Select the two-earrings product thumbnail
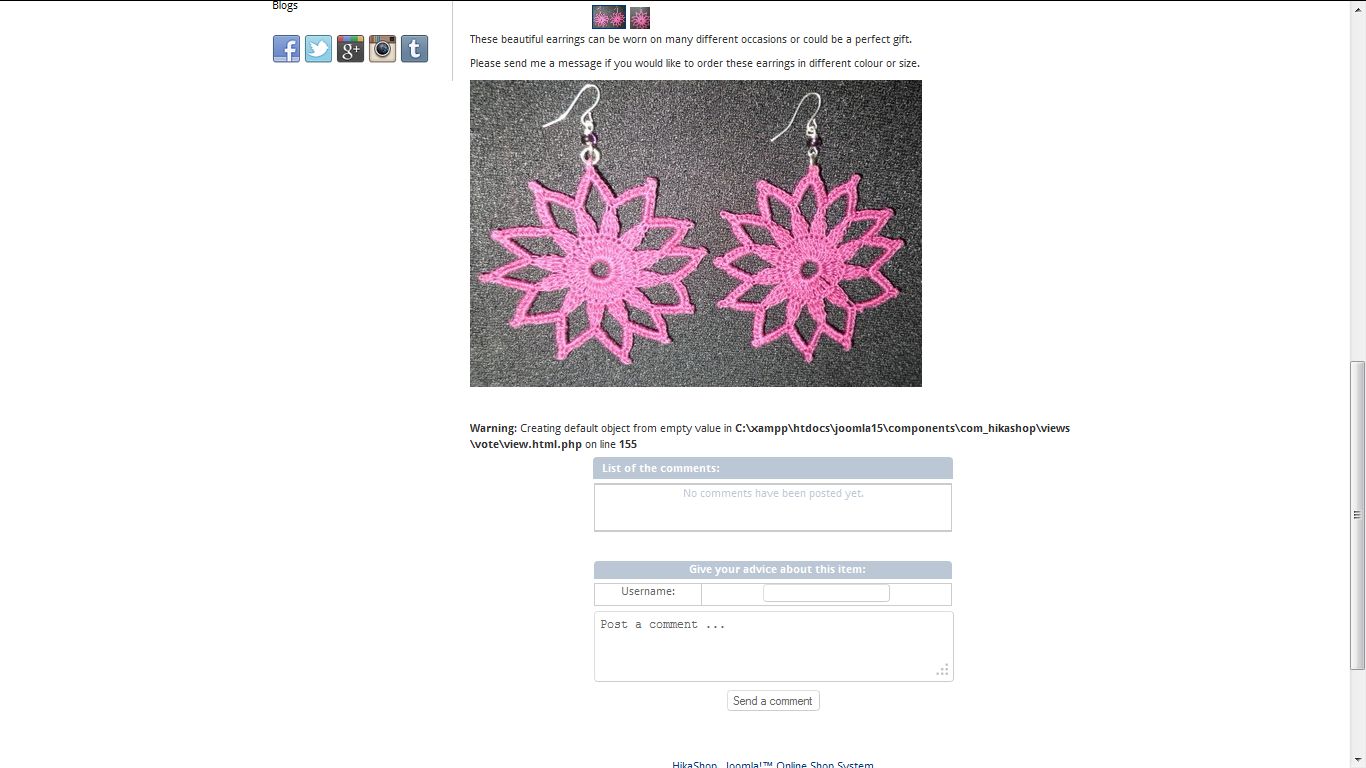 (x=609, y=17)
